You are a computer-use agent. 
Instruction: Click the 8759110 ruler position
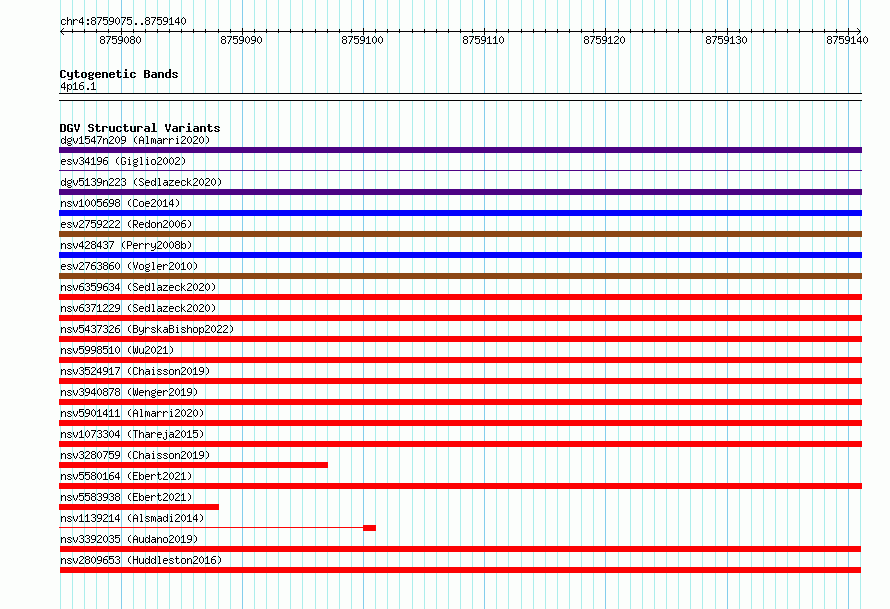click(484, 40)
